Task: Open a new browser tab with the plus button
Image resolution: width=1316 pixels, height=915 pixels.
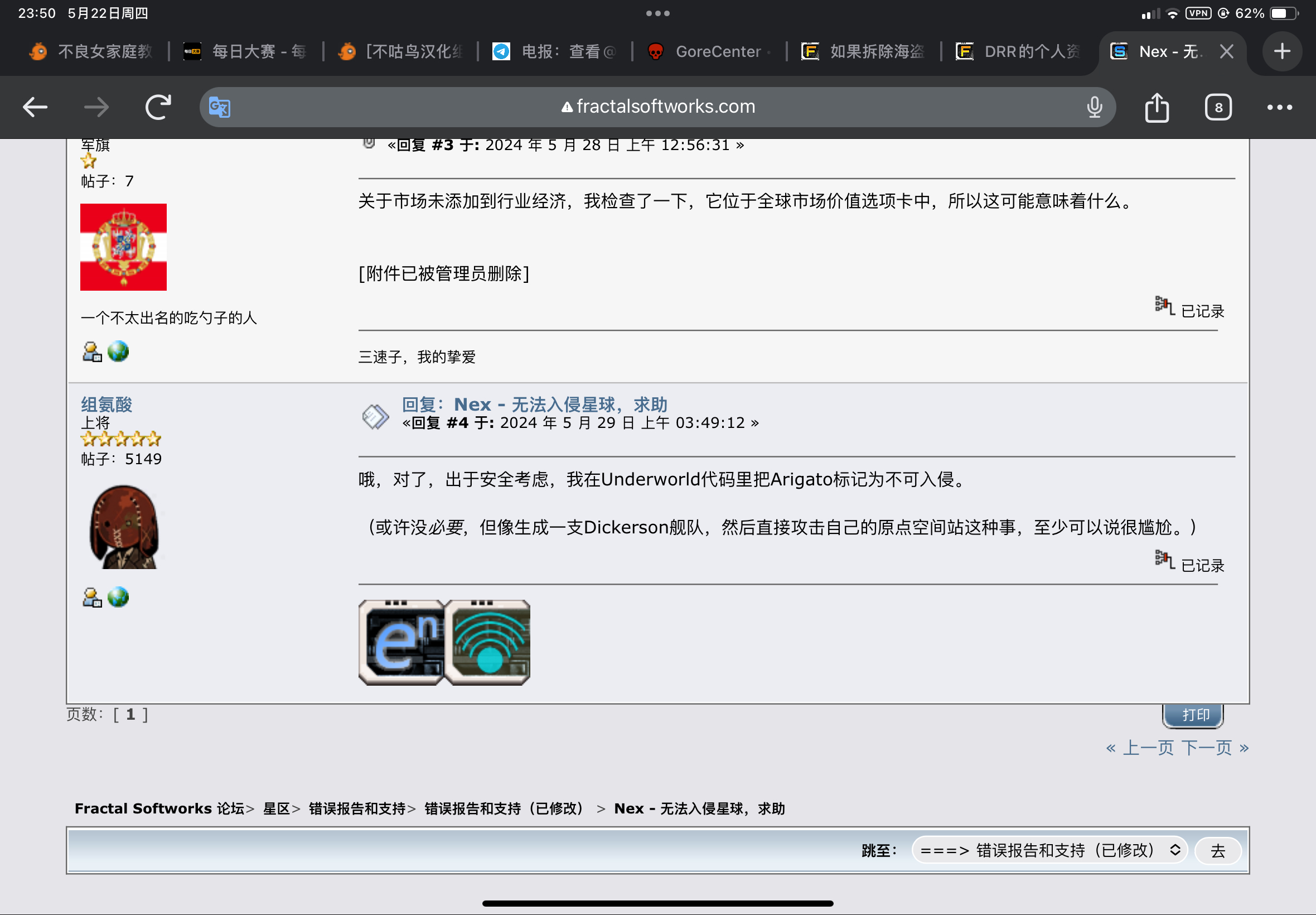Action: (1281, 51)
